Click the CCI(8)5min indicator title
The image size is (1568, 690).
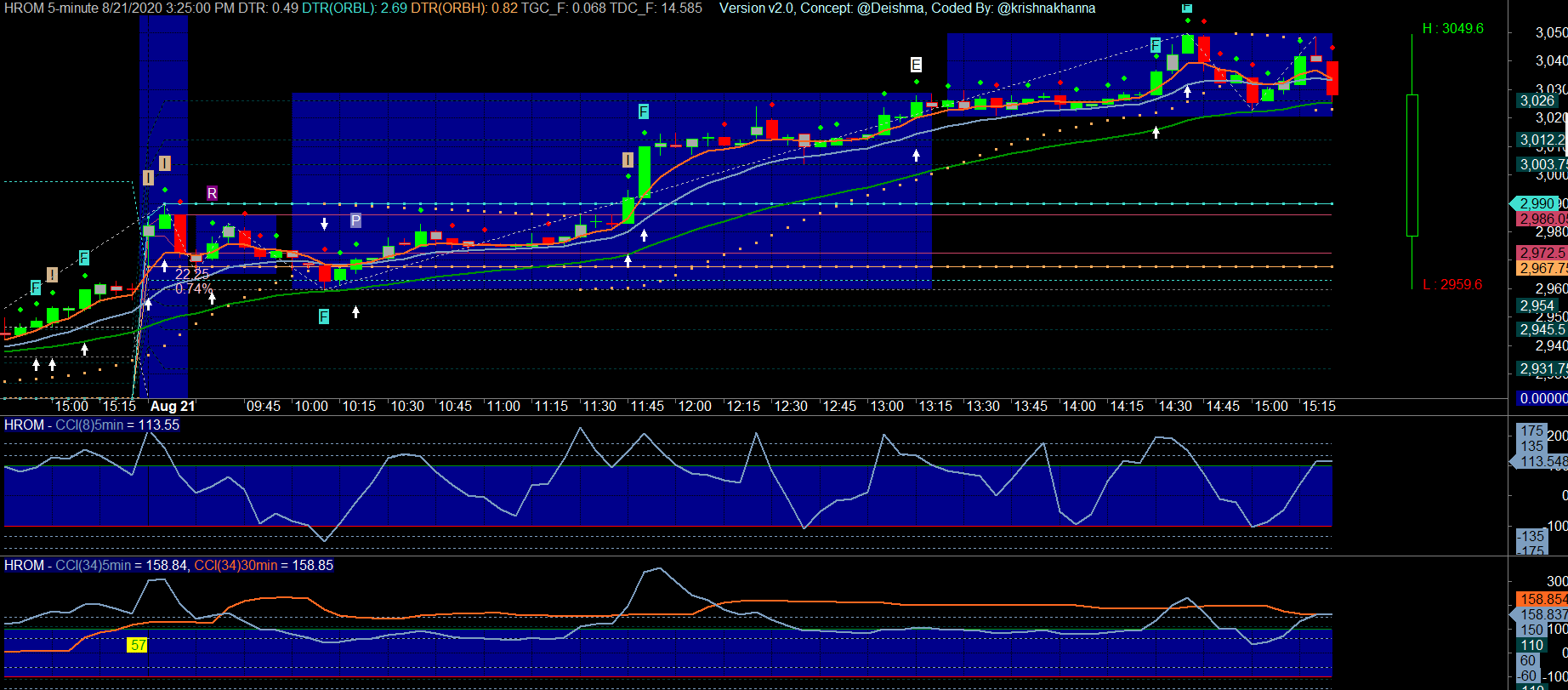pyautogui.click(x=116, y=425)
